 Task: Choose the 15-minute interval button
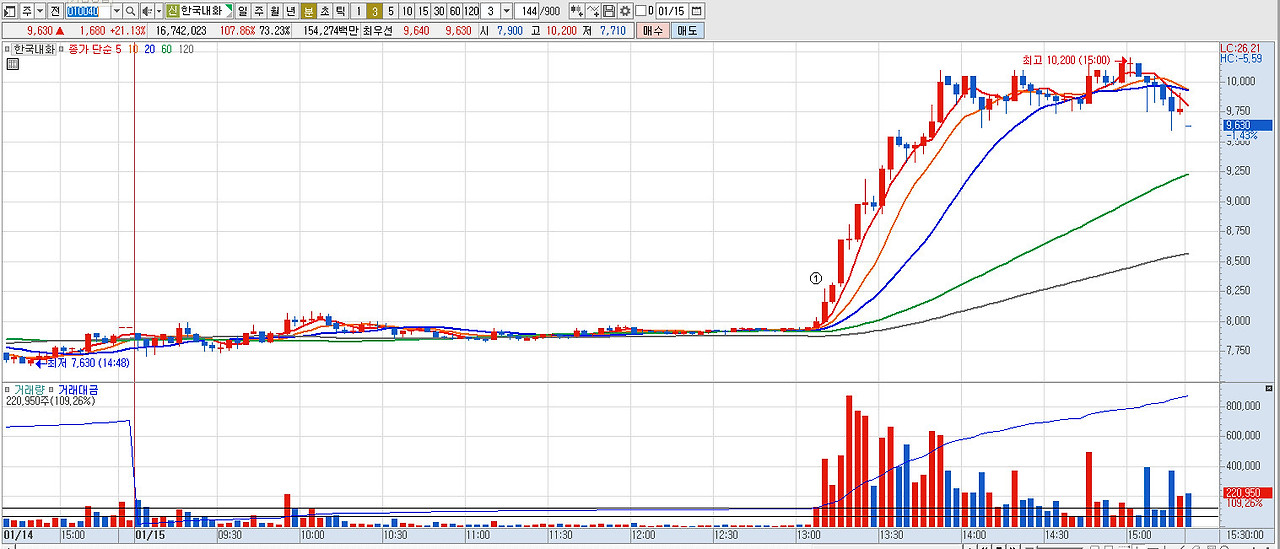pyautogui.click(x=423, y=11)
